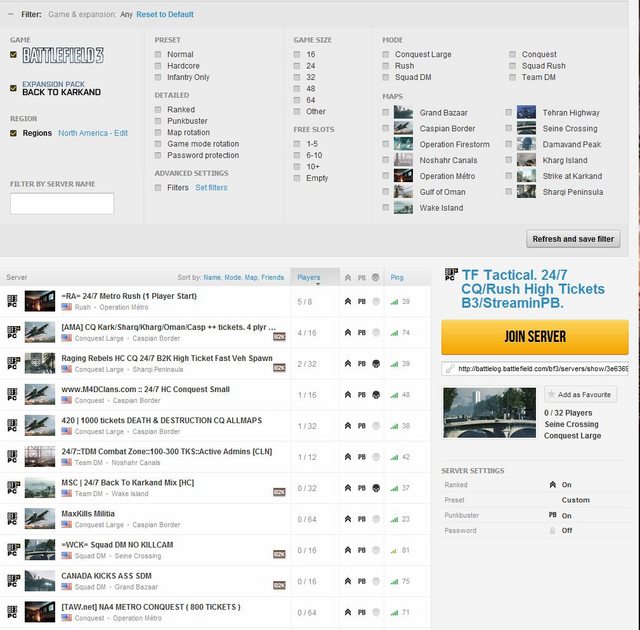Sort server list by Name

tap(212, 277)
